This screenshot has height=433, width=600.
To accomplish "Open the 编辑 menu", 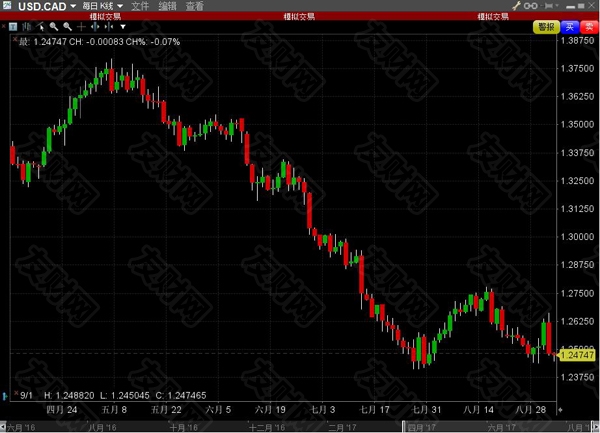I will [x=168, y=6].
